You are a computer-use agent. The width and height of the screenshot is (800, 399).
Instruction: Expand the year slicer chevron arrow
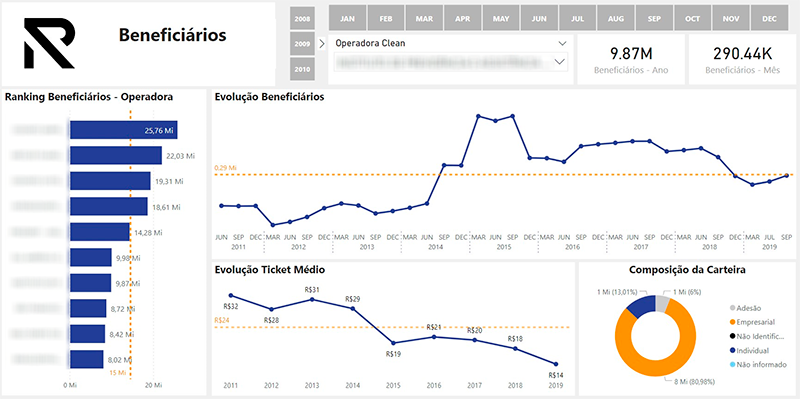pyautogui.click(x=321, y=44)
